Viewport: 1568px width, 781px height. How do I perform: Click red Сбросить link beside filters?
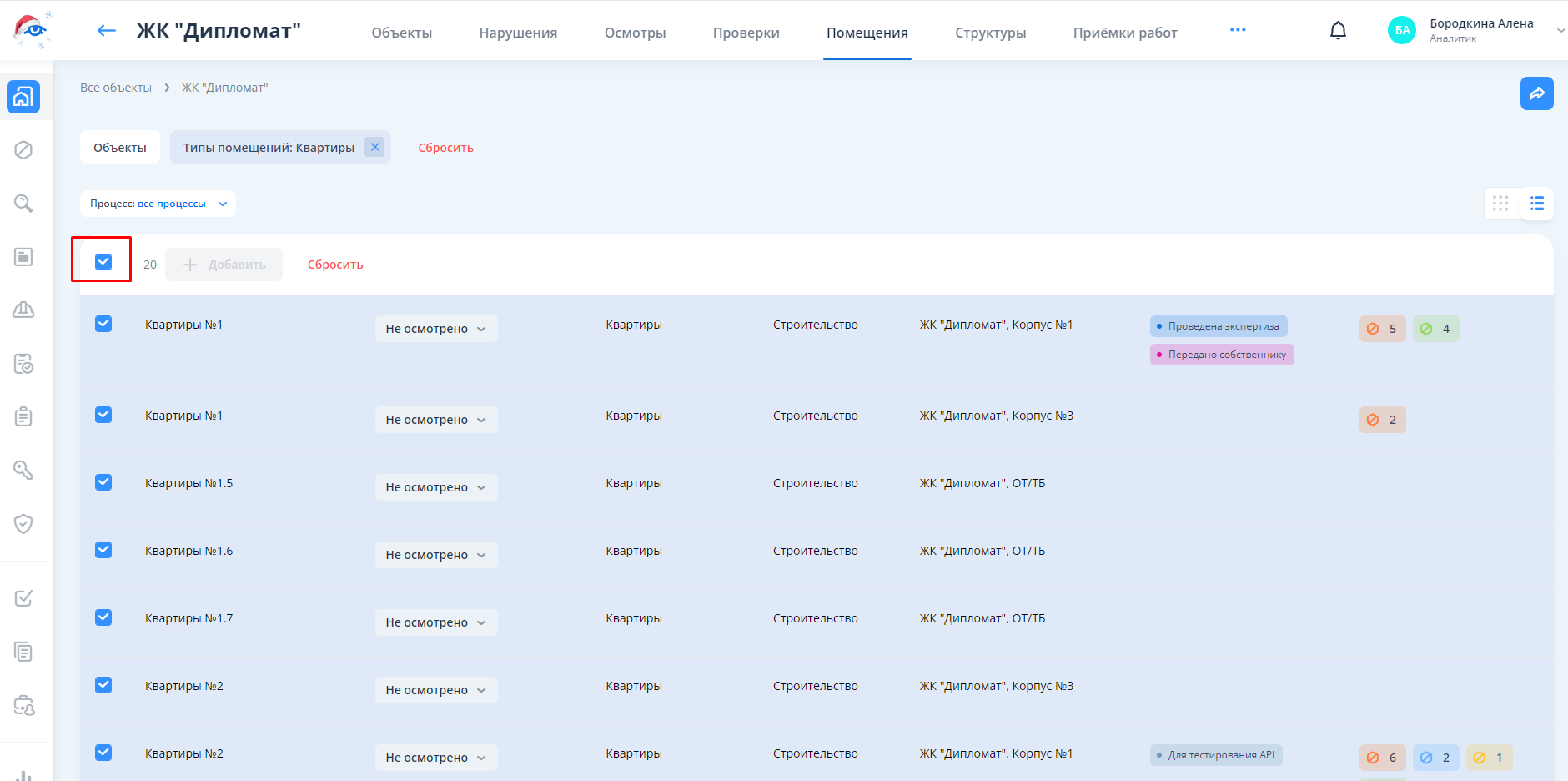coord(445,148)
